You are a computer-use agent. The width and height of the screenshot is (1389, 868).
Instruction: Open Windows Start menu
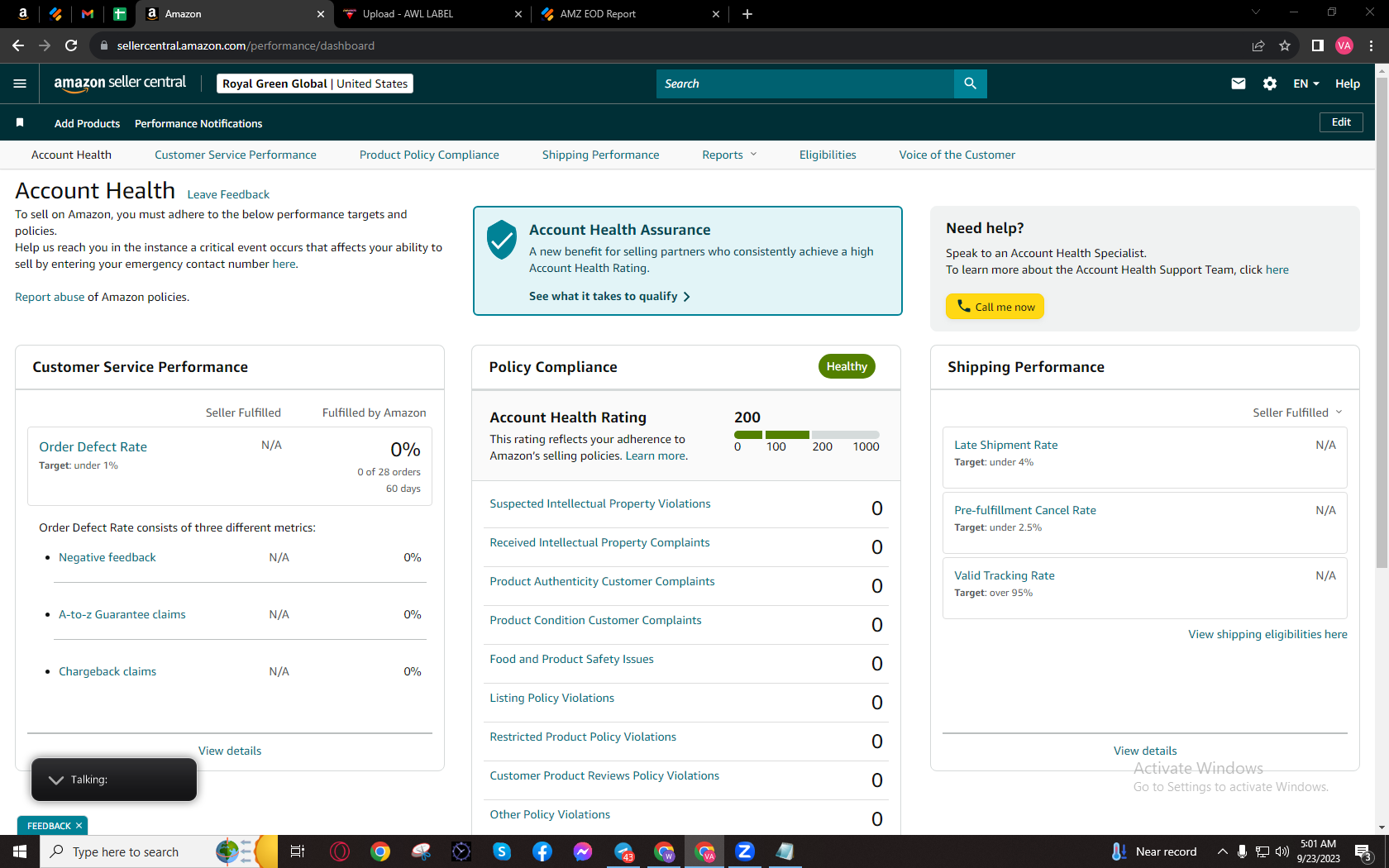(20, 851)
